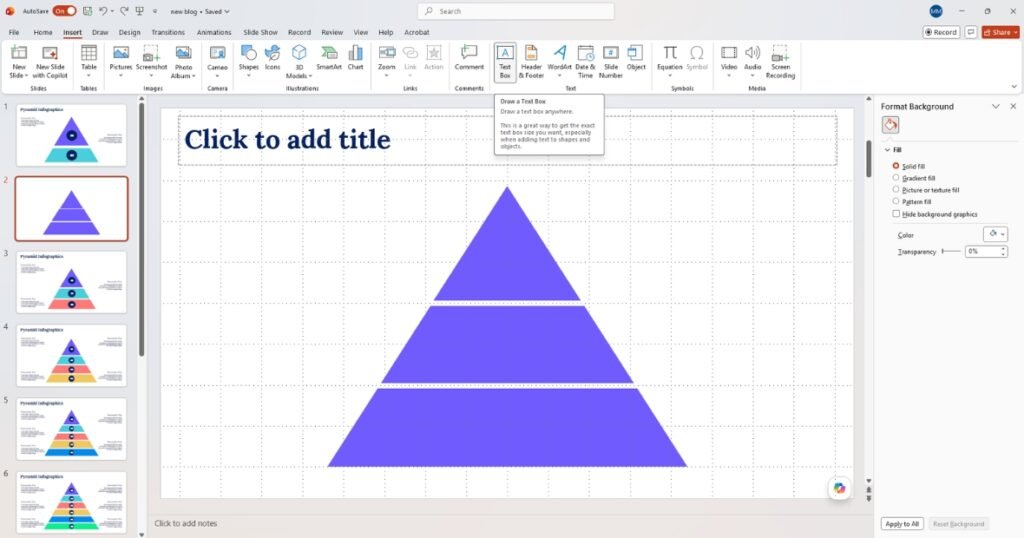
Task: Open the Shapes gallery icon
Action: [x=248, y=53]
